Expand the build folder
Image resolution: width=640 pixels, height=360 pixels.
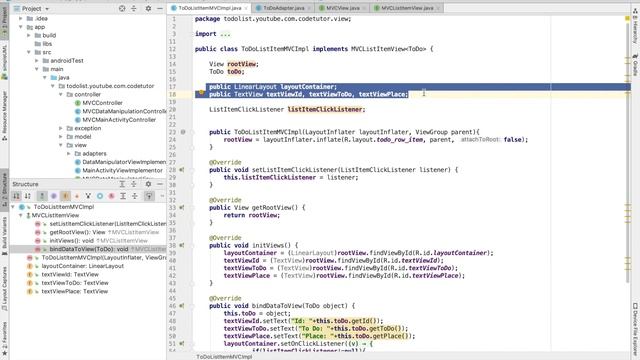29,36
